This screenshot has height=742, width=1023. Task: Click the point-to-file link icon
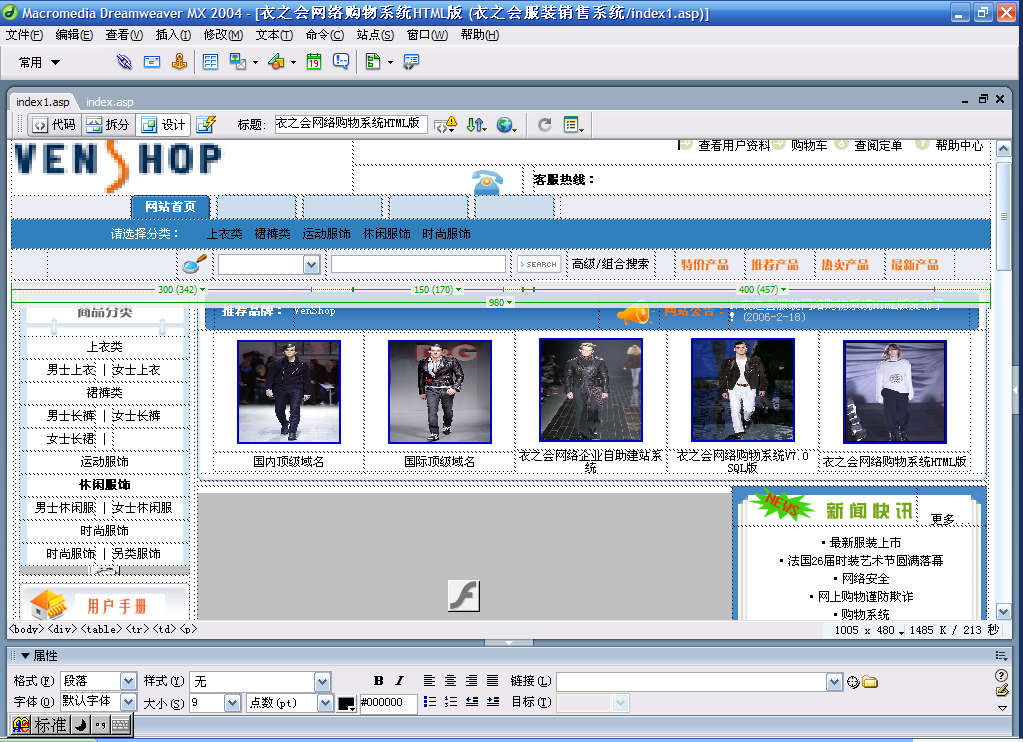coord(853,683)
